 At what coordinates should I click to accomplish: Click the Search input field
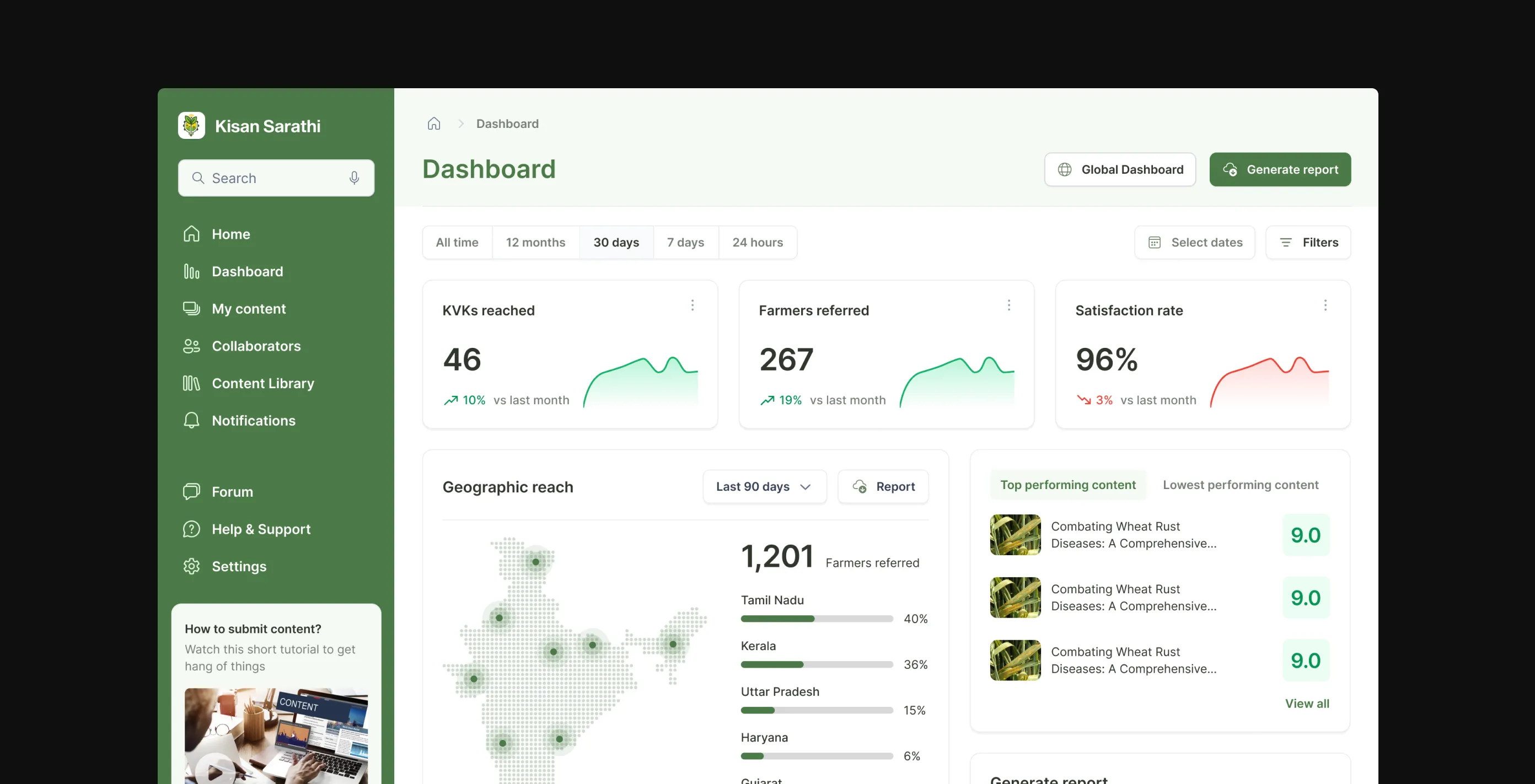pyautogui.click(x=276, y=178)
